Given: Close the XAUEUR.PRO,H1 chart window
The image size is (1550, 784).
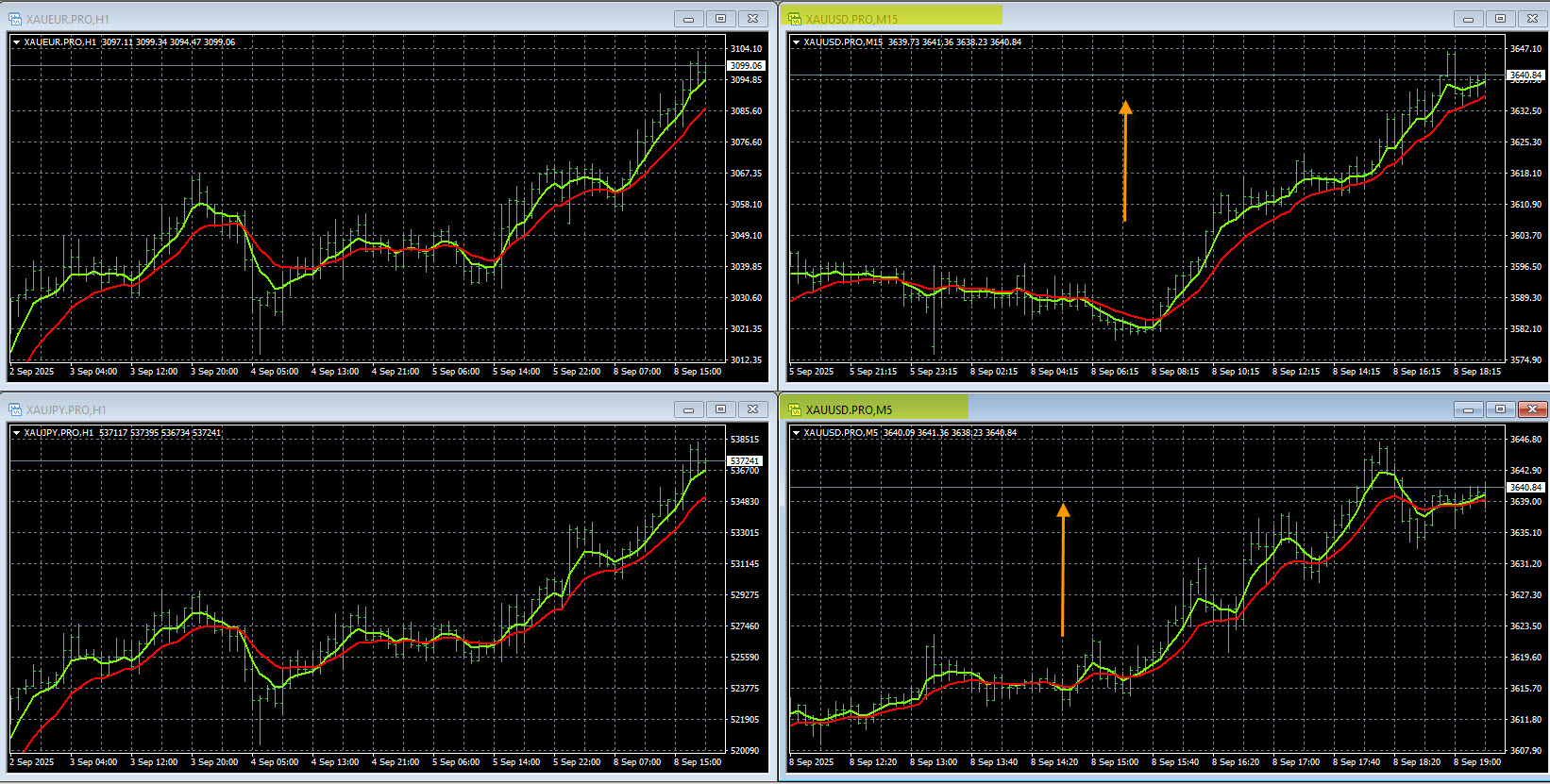Looking at the screenshot, I should point(752,19).
